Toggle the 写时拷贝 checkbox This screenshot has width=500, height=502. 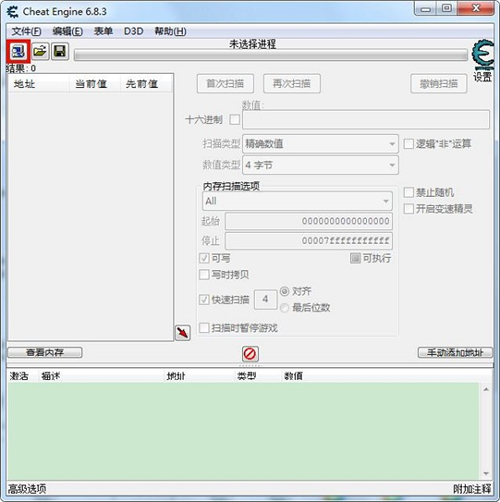click(x=204, y=274)
